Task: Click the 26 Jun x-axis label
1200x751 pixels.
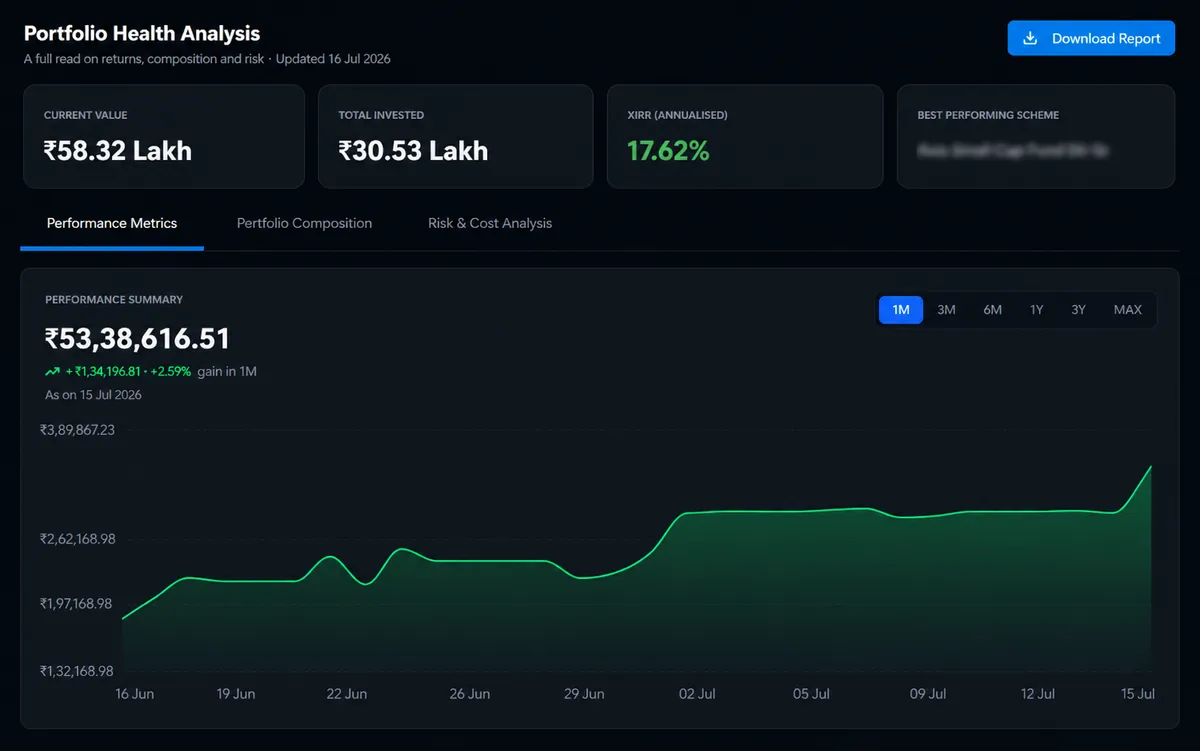Action: pos(470,694)
